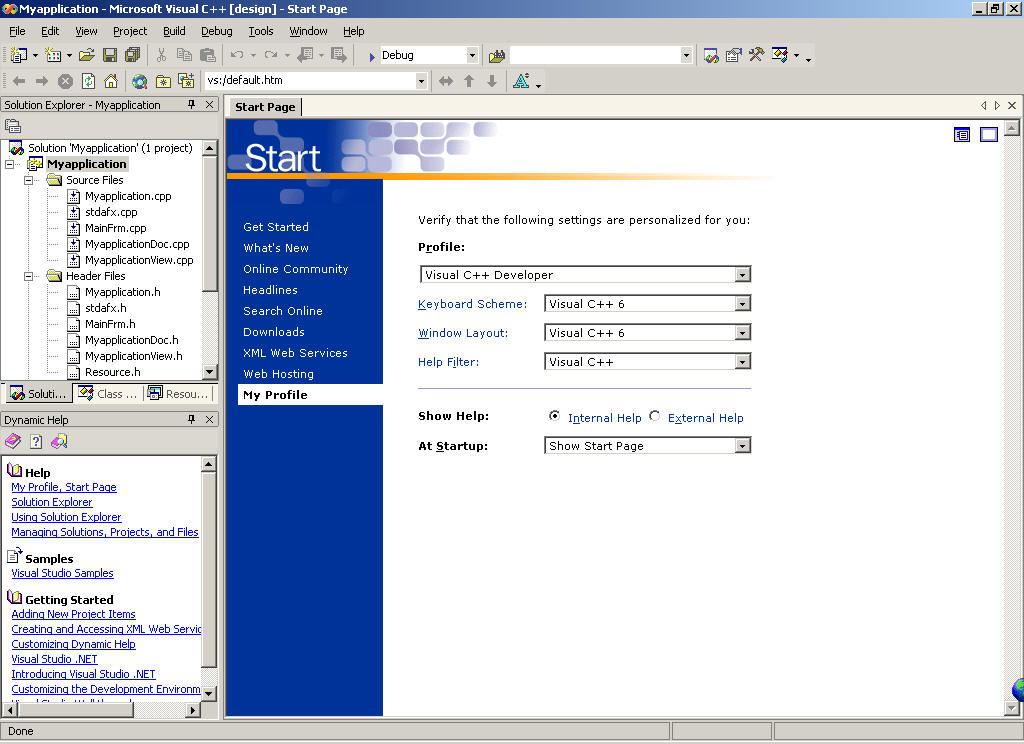Viewport: 1024px width, 744px height.
Task: Click the Start debug play arrow
Action: tap(372, 57)
